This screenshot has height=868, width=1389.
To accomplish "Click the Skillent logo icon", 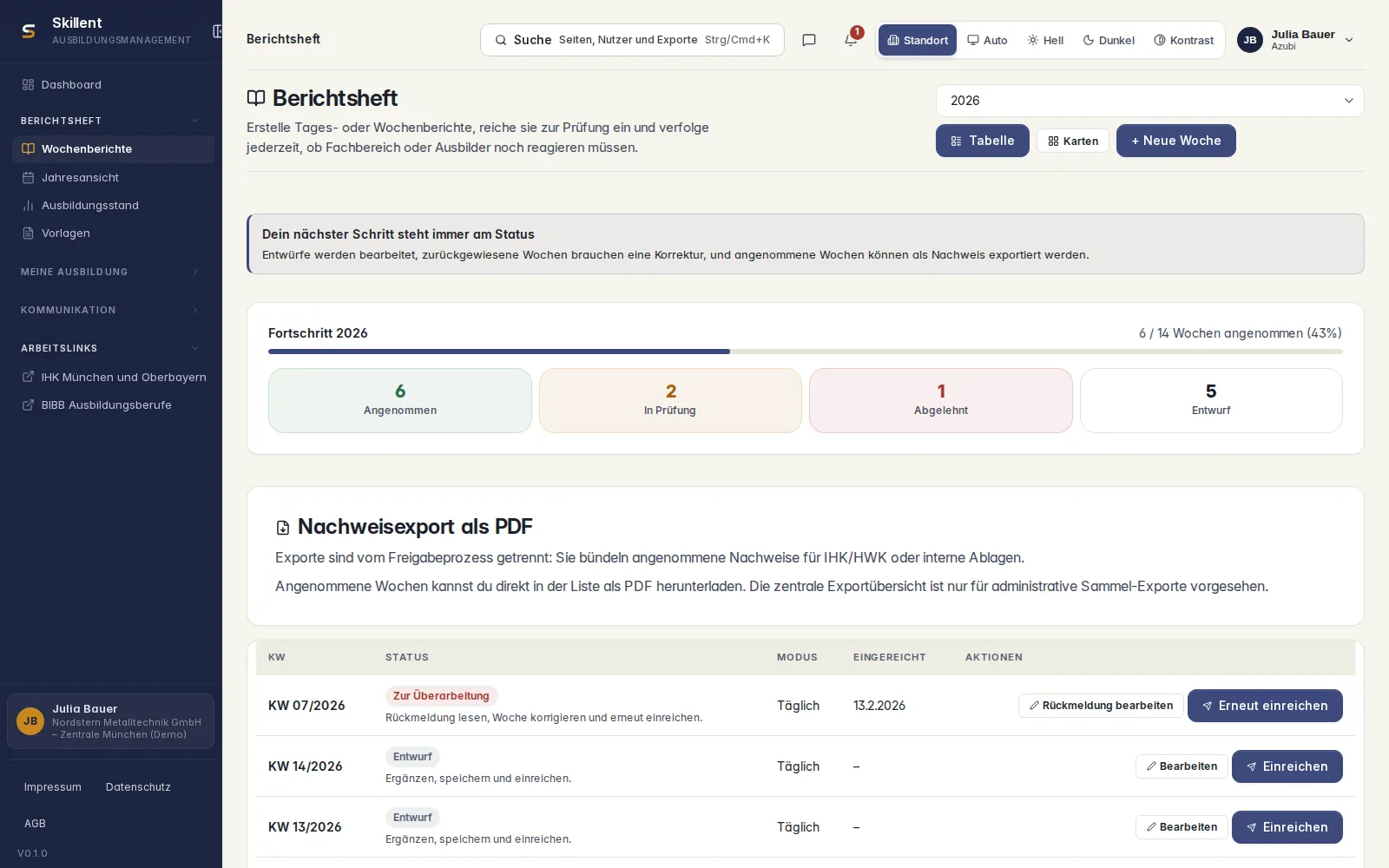I will pyautogui.click(x=29, y=31).
